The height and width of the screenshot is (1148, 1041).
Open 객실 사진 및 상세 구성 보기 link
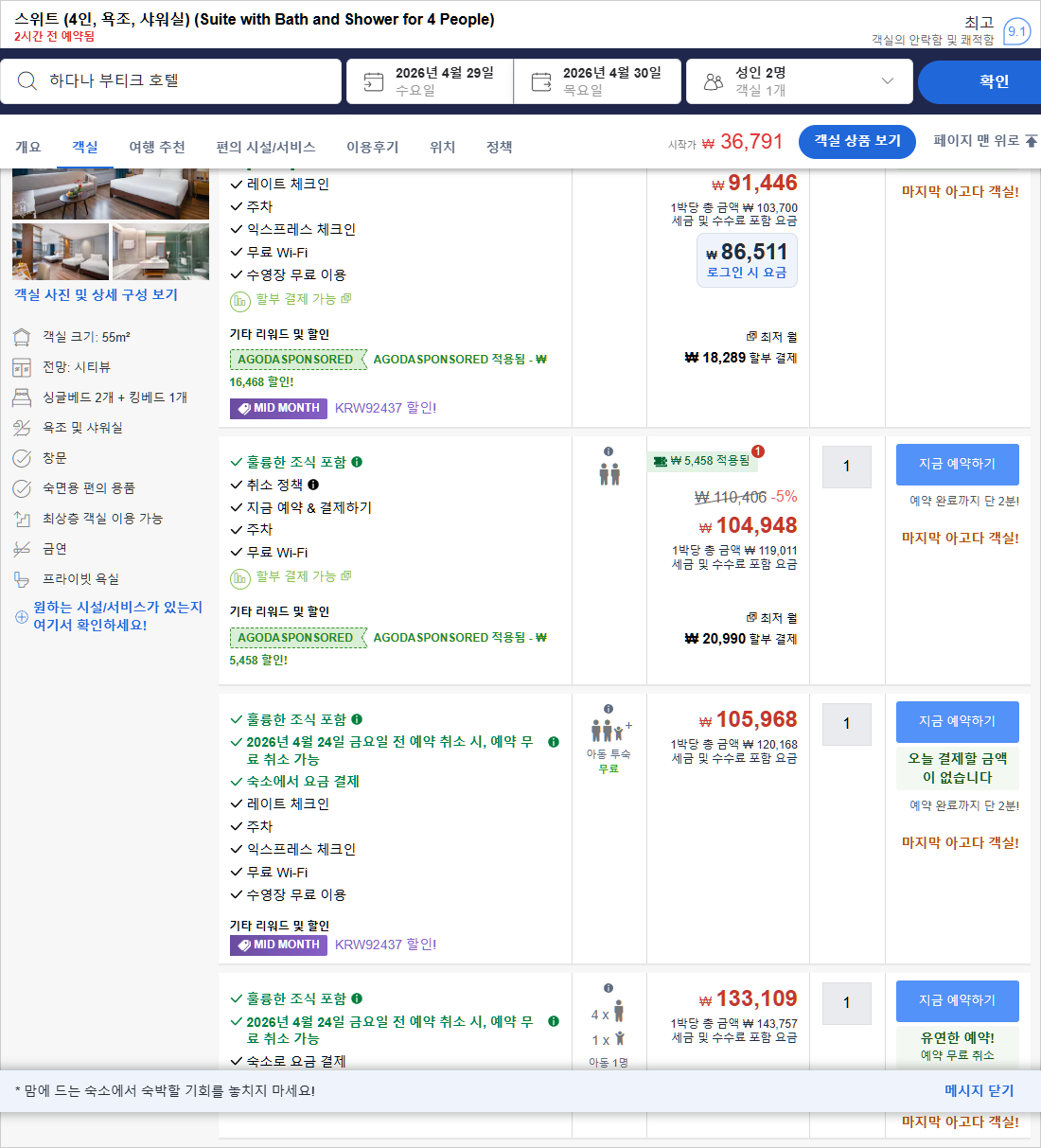[x=96, y=295]
